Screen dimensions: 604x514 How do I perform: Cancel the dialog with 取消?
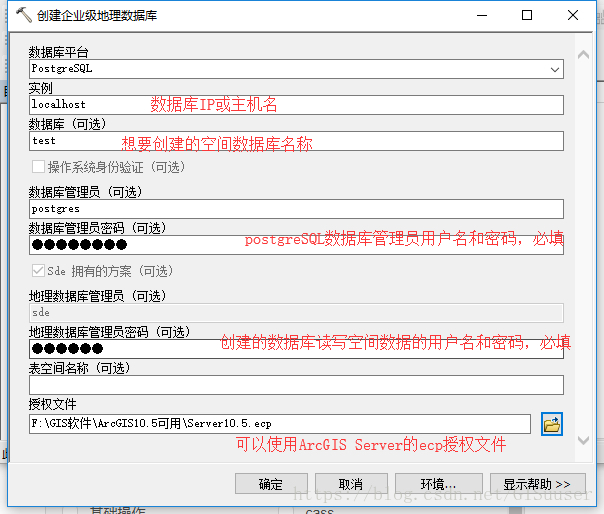(x=351, y=484)
